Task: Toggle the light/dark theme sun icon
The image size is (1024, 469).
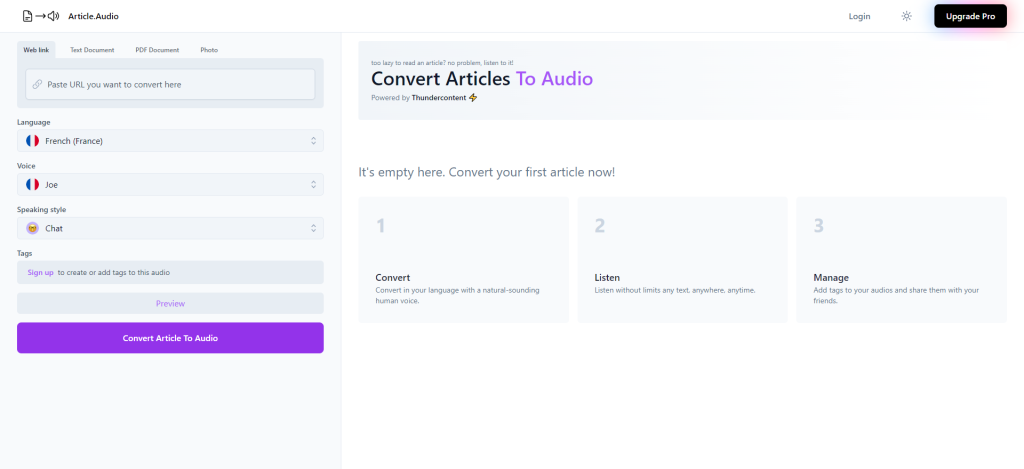Action: click(x=906, y=16)
